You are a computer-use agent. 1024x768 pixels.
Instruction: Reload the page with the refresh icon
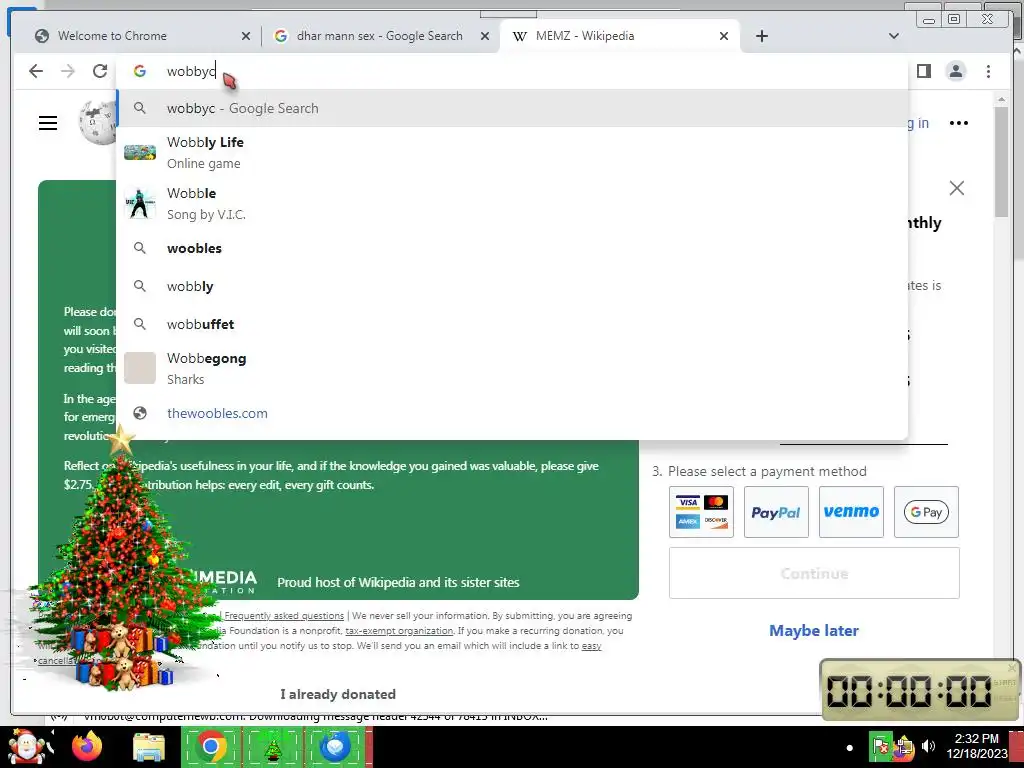click(100, 71)
